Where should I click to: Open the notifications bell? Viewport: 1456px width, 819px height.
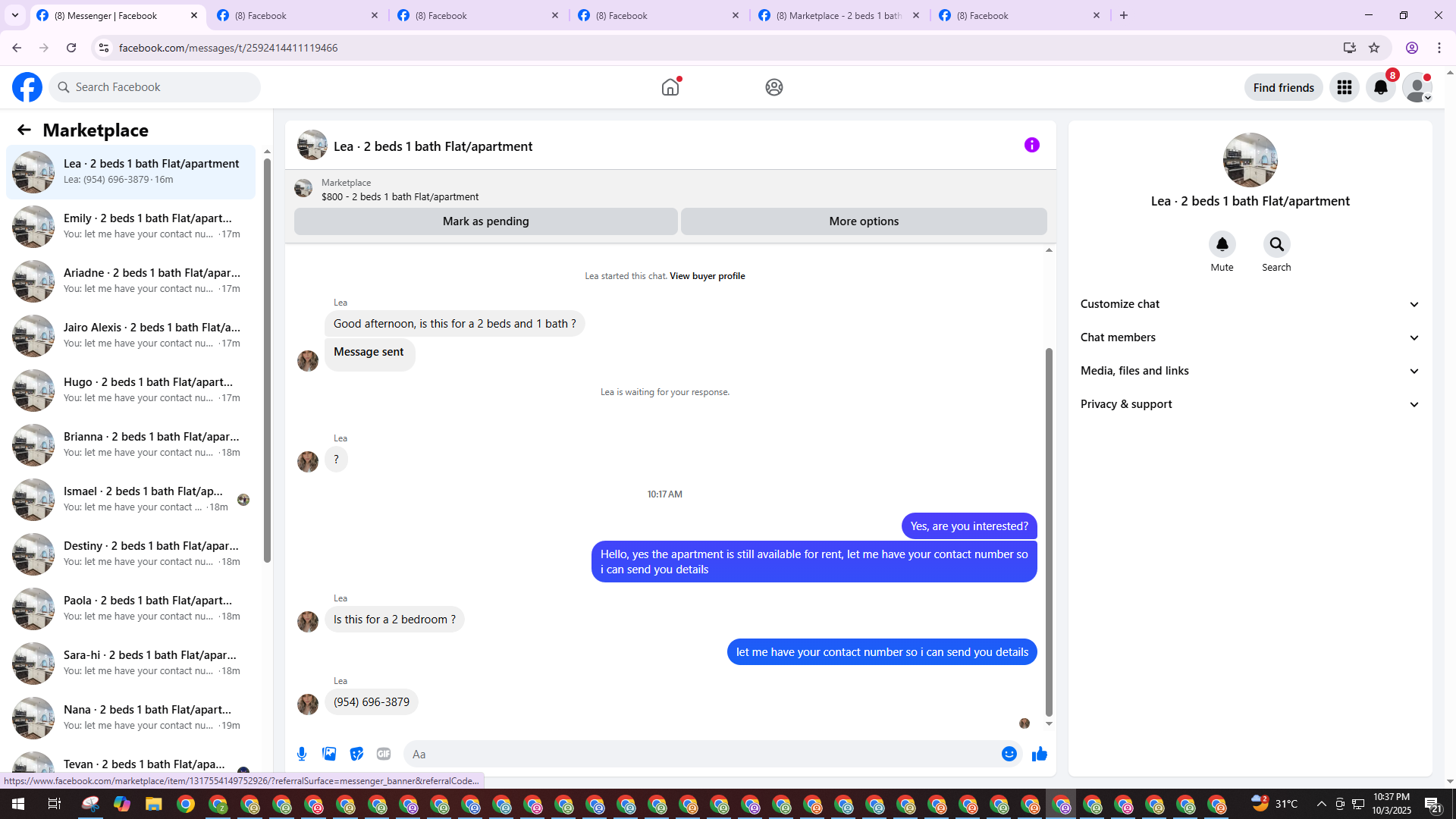pyautogui.click(x=1381, y=87)
